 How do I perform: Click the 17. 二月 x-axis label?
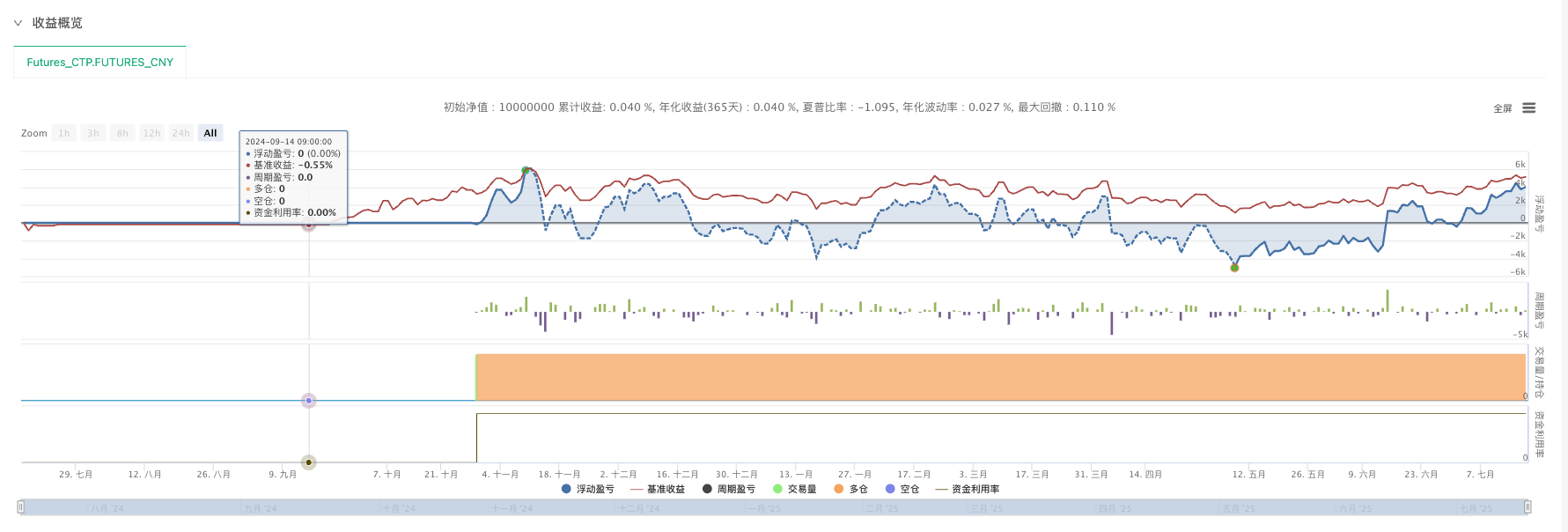coord(914,475)
